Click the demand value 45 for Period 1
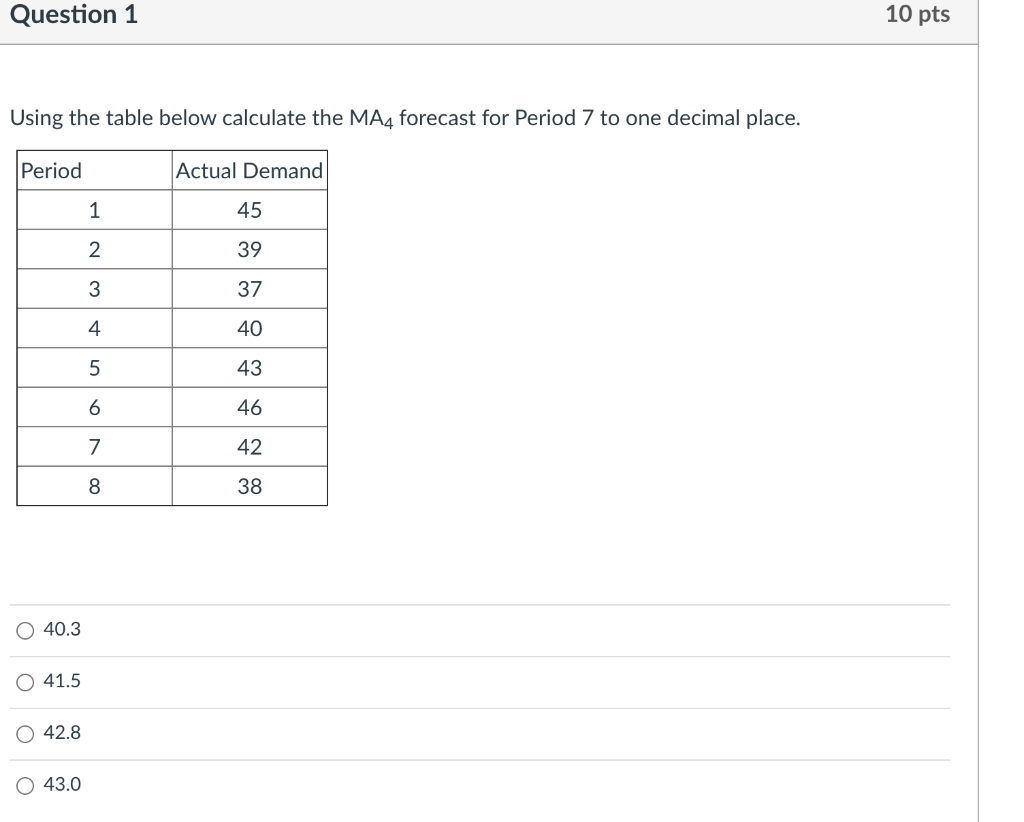The image size is (1024, 822). (x=249, y=210)
